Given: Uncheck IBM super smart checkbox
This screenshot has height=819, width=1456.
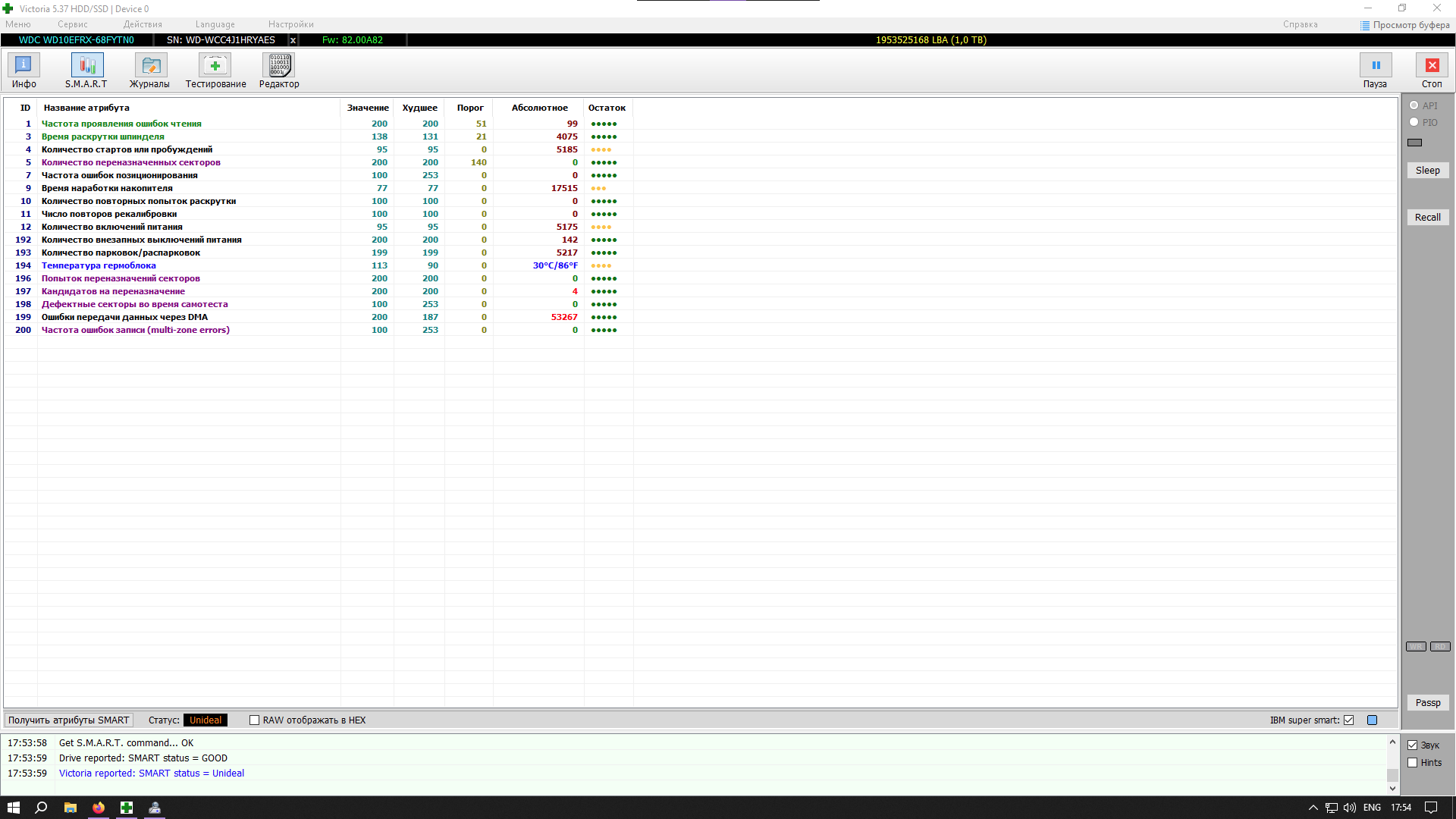Looking at the screenshot, I should click(1348, 720).
